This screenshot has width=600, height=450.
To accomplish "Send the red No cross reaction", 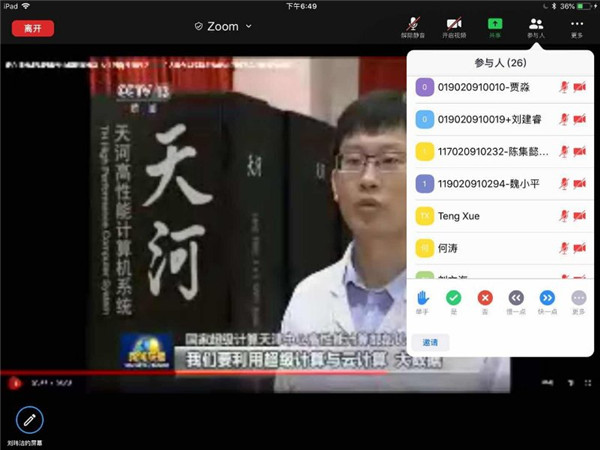I will (x=485, y=298).
